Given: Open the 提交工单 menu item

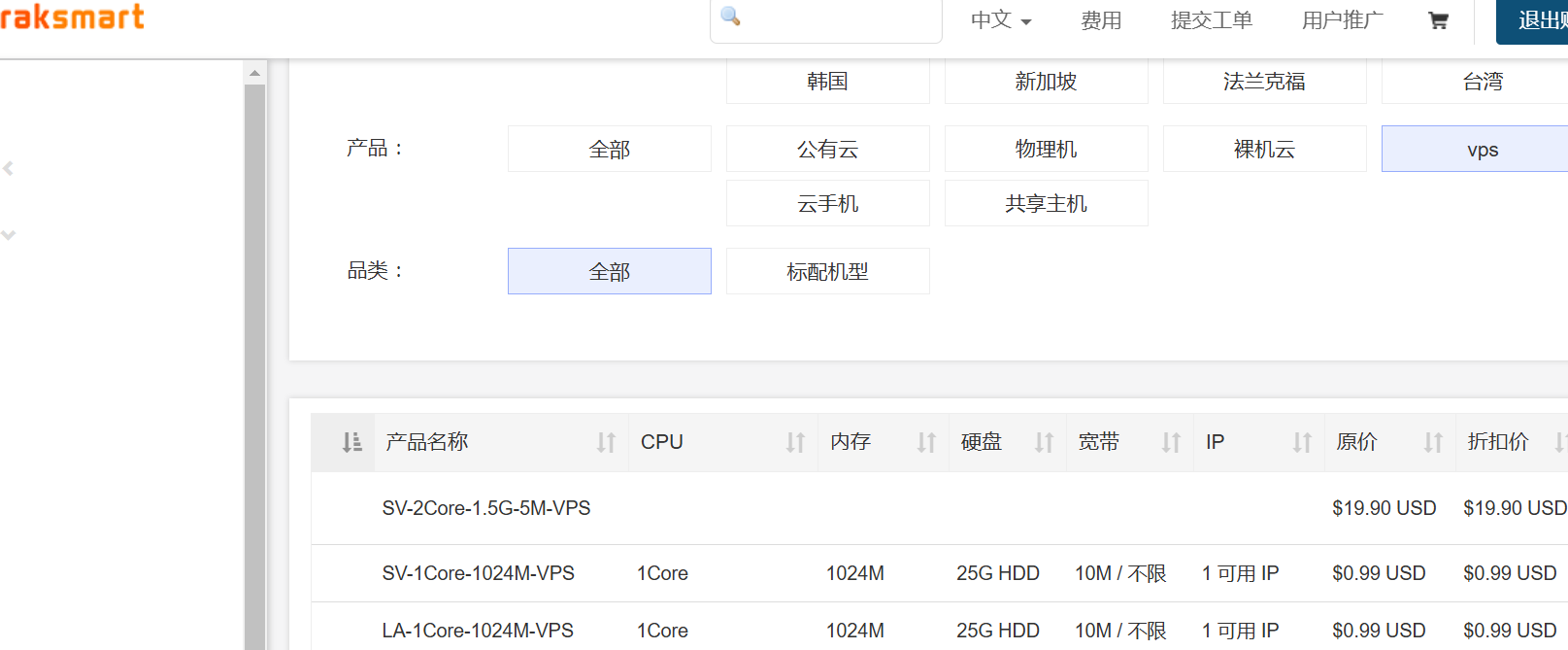Looking at the screenshot, I should coord(1211,20).
